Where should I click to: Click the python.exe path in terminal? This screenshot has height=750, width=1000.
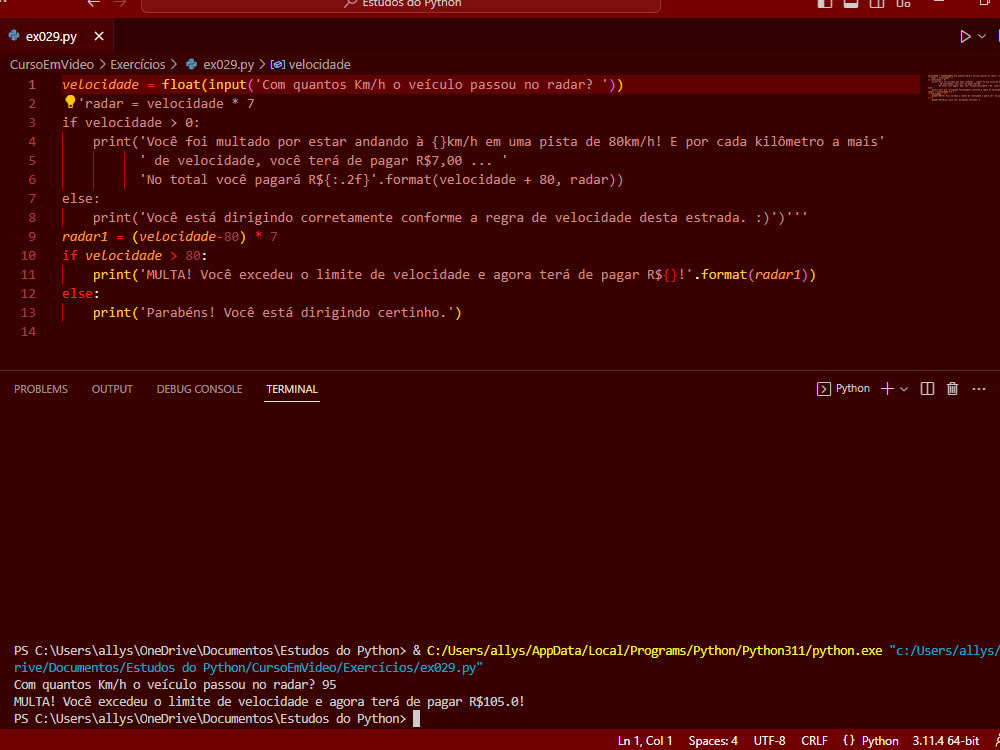654,651
